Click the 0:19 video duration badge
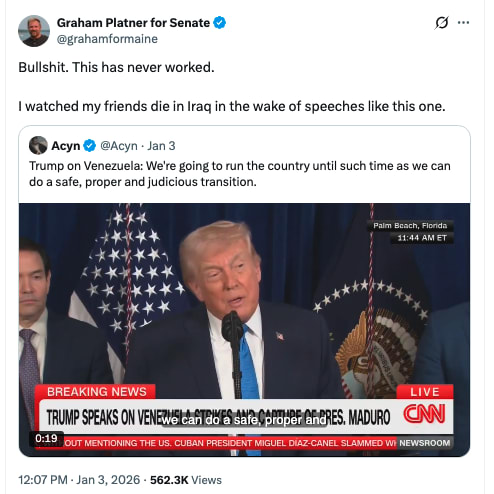 pos(46,438)
